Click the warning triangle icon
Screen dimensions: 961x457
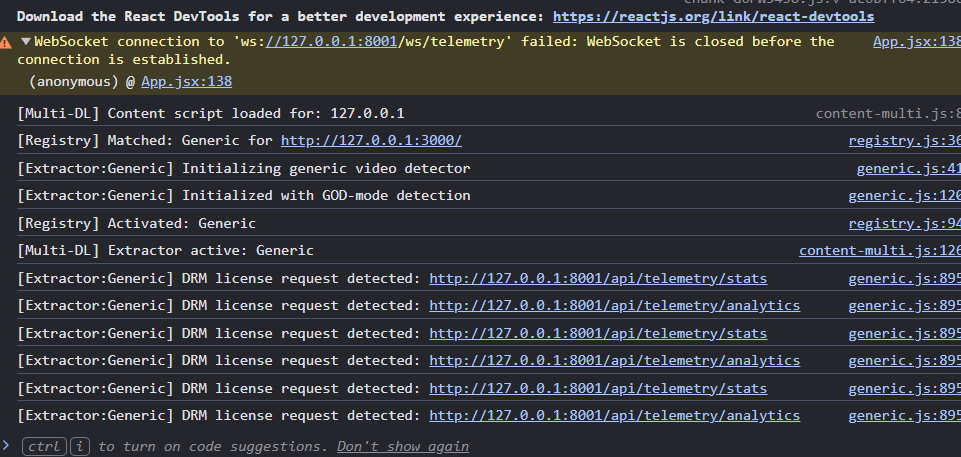click(6, 42)
